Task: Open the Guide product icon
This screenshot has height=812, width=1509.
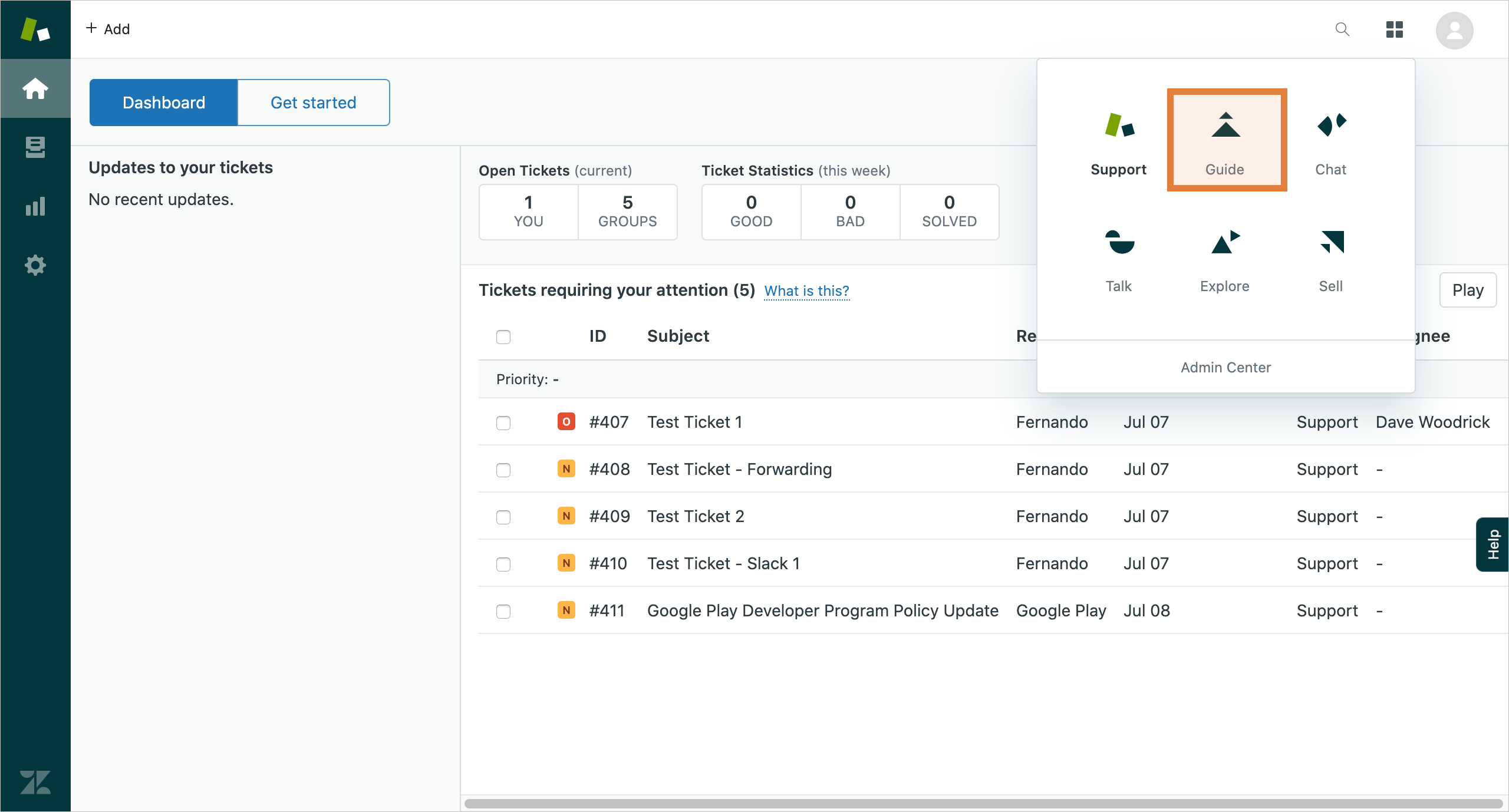Action: tap(1226, 140)
